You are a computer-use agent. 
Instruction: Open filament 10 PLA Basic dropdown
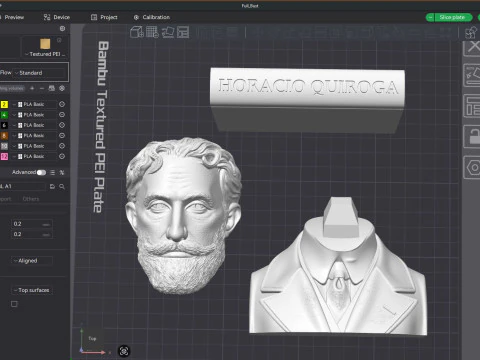pos(34,146)
